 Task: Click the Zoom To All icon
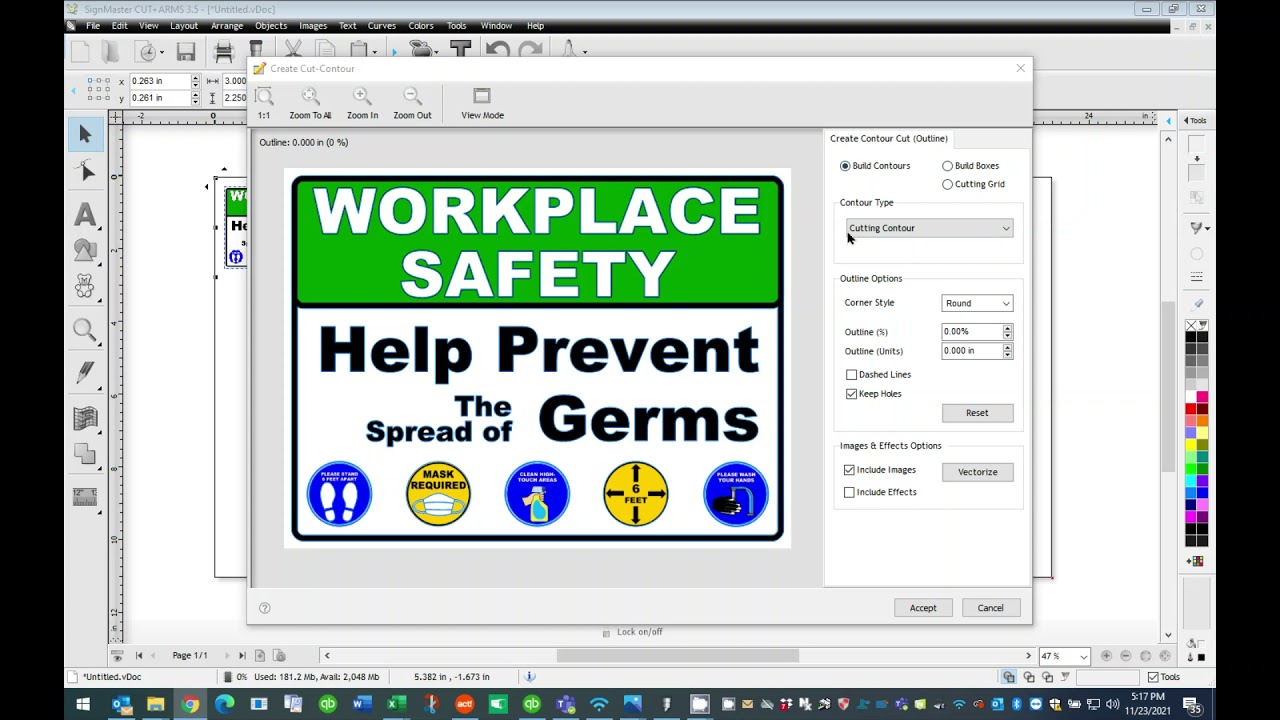[310, 96]
